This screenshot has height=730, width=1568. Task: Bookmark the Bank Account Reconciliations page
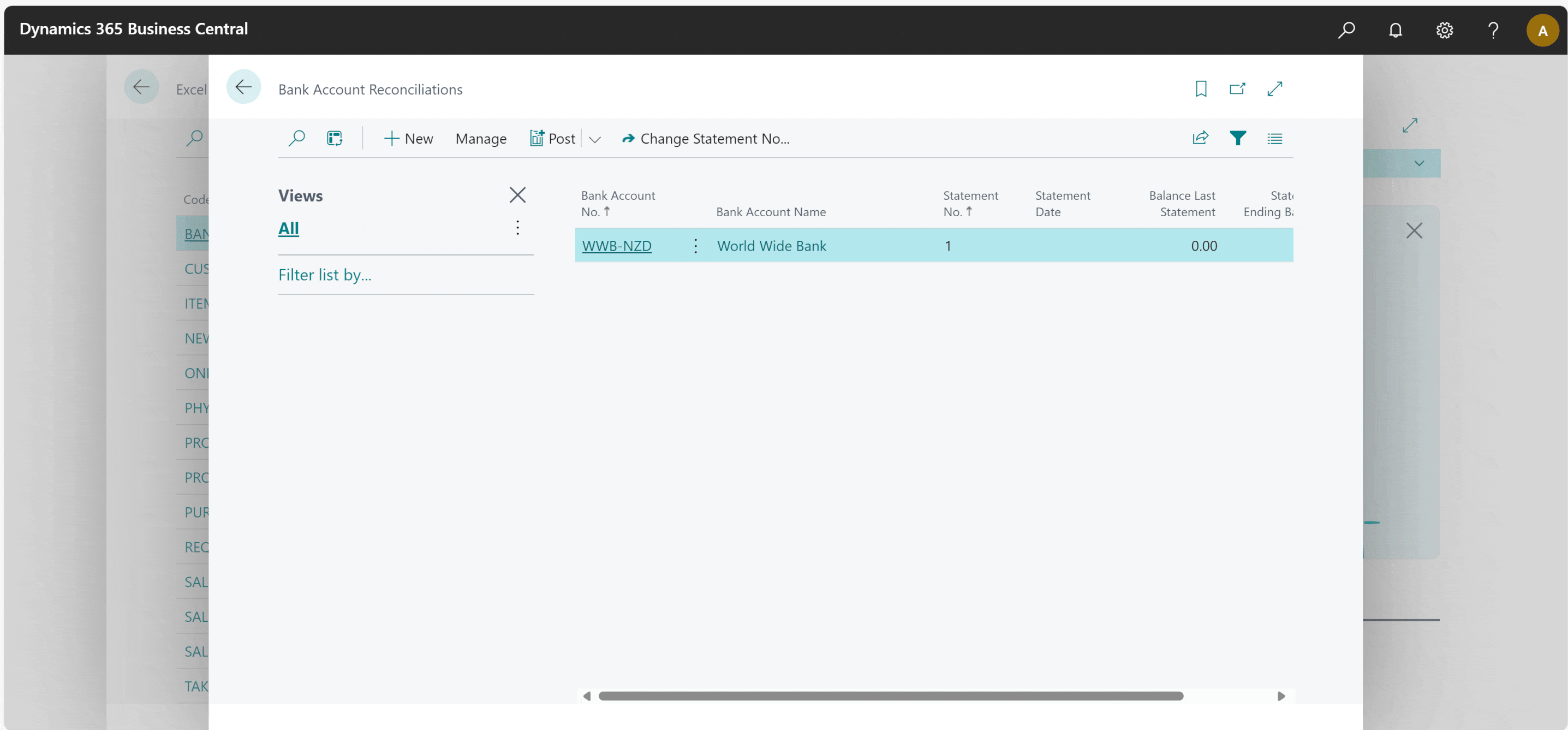tap(1200, 89)
